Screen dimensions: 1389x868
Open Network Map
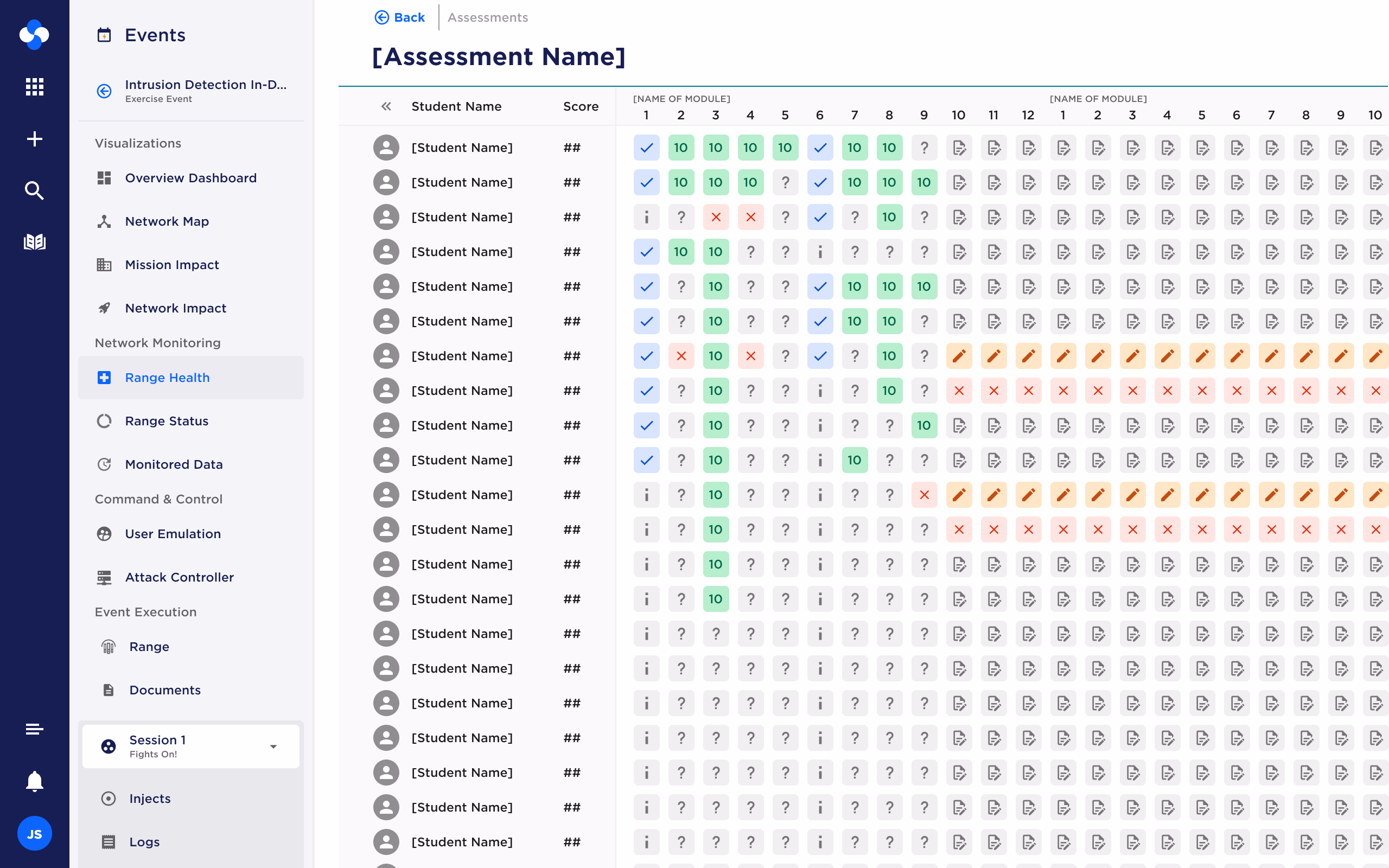(190, 221)
